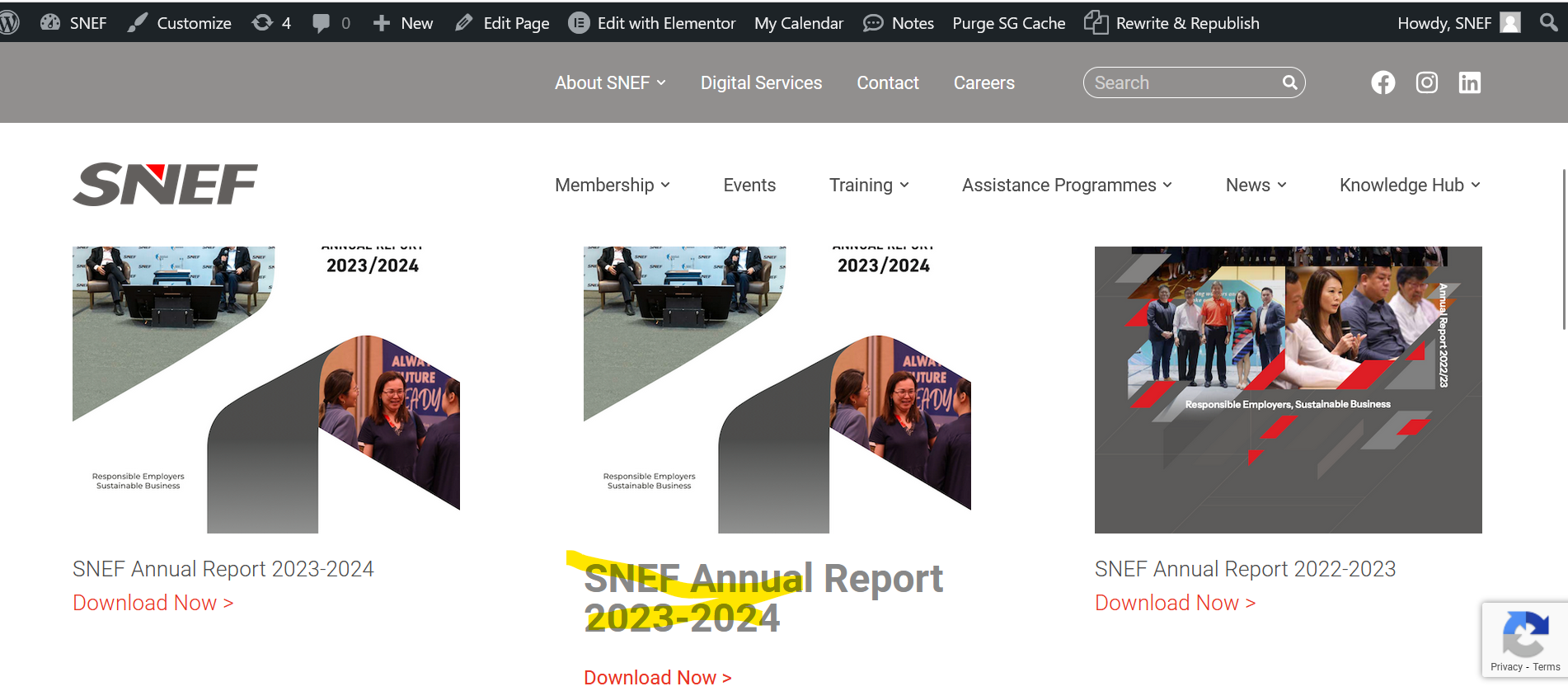Screen dimensions: 1568x691
Task: Click the Elementor logo icon
Action: tap(579, 23)
